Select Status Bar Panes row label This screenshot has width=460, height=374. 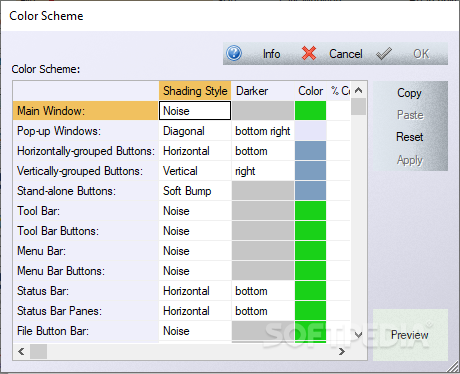pyautogui.click(x=85, y=311)
